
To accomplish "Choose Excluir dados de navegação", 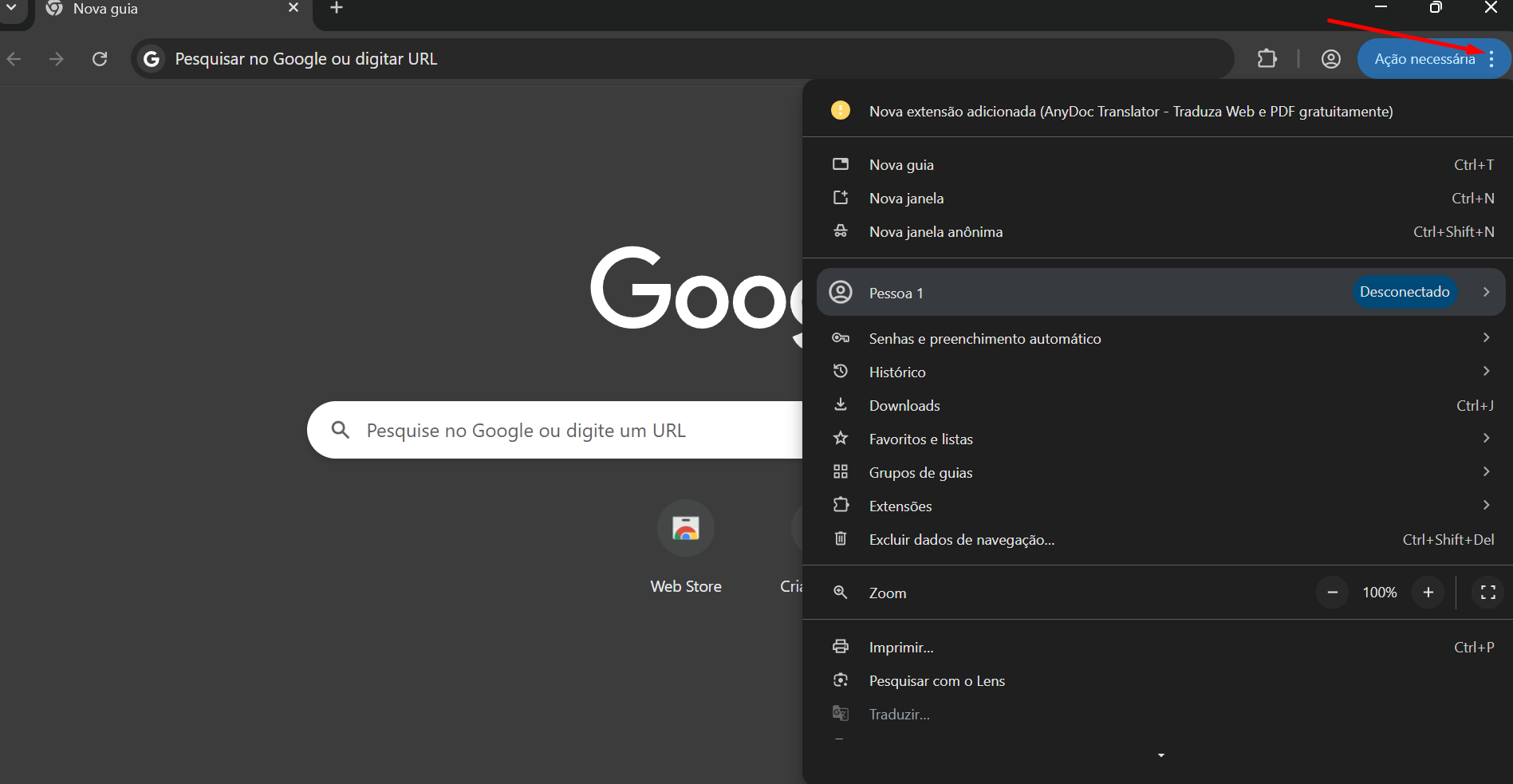I will tap(1157, 539).
